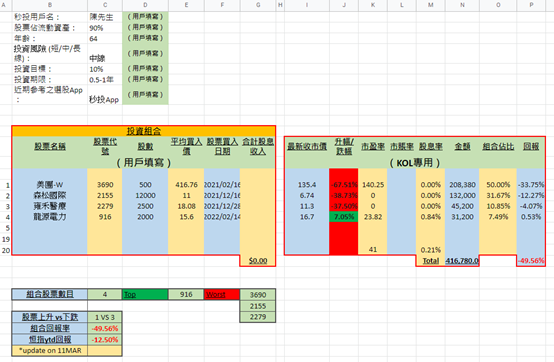Click the stock code cell 2155
Screen dimensions: 554x362
pyautogui.click(x=105, y=195)
